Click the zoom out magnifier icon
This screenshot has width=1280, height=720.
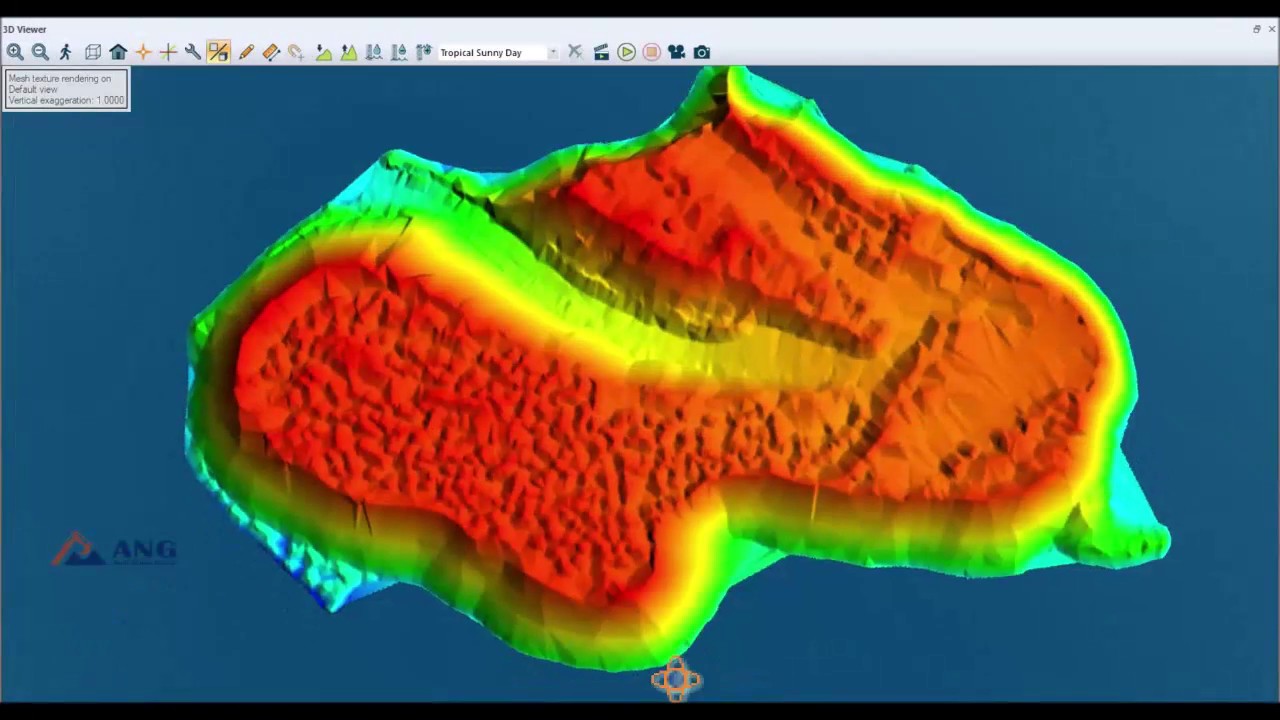40,52
